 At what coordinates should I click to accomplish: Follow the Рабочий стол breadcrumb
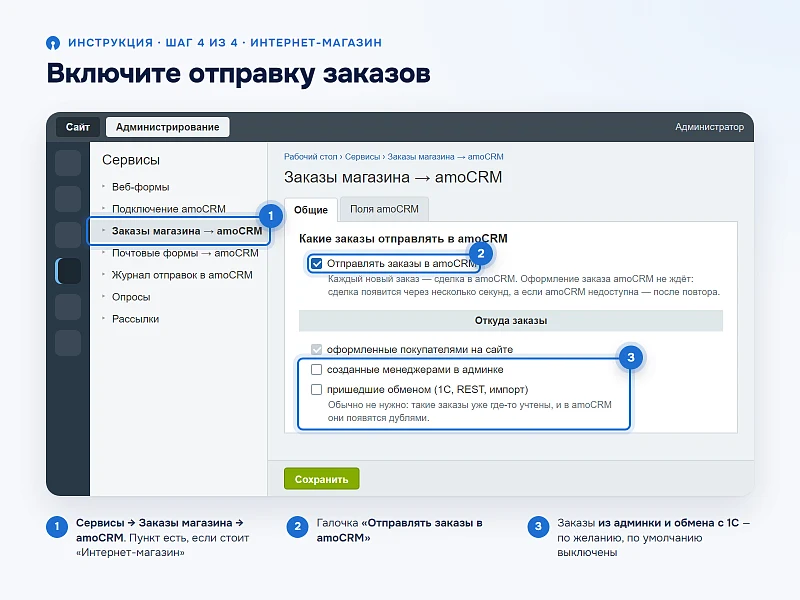click(311, 157)
